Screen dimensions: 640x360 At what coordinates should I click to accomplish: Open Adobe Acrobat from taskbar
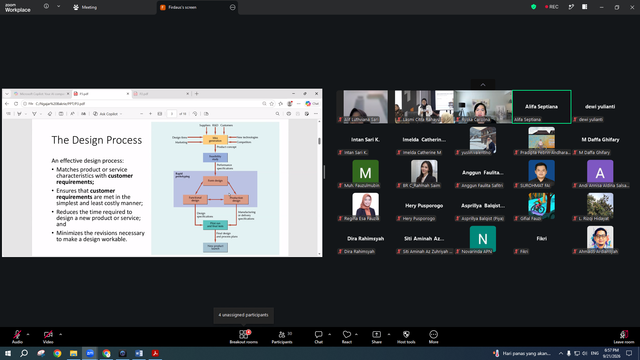(155, 353)
